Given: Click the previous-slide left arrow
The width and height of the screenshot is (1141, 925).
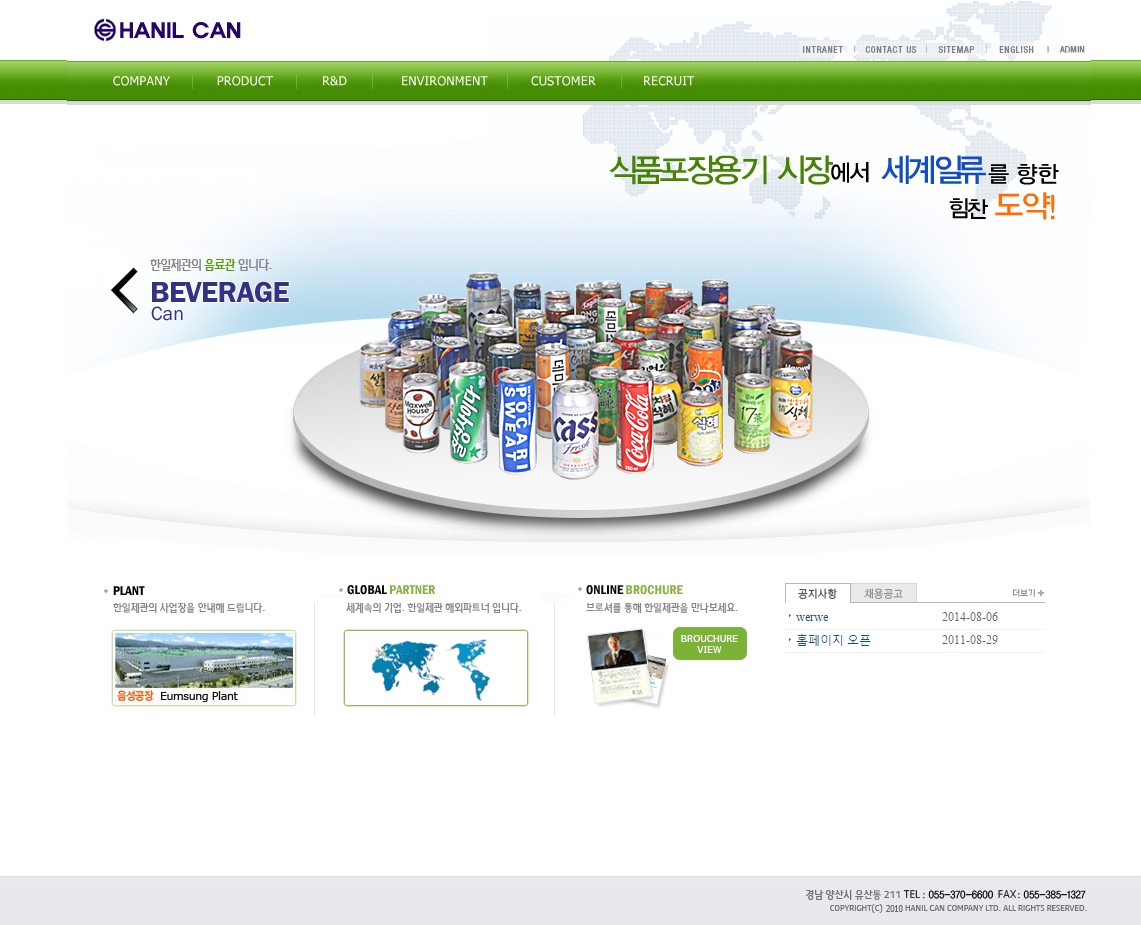Looking at the screenshot, I should click(x=124, y=290).
